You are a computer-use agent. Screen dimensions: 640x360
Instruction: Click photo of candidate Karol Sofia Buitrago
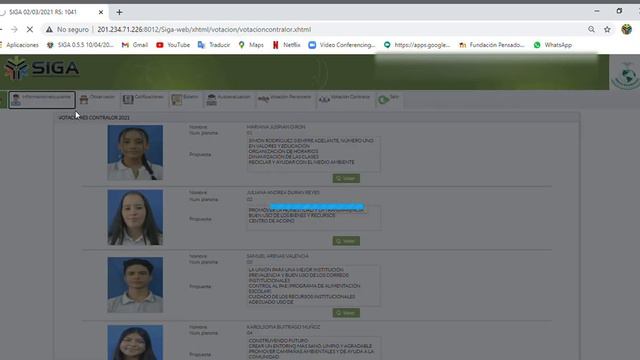pos(135,342)
